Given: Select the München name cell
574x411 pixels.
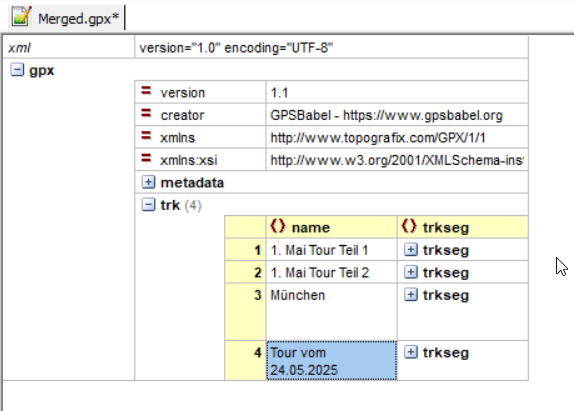Looking at the screenshot, I should (x=332, y=312).
